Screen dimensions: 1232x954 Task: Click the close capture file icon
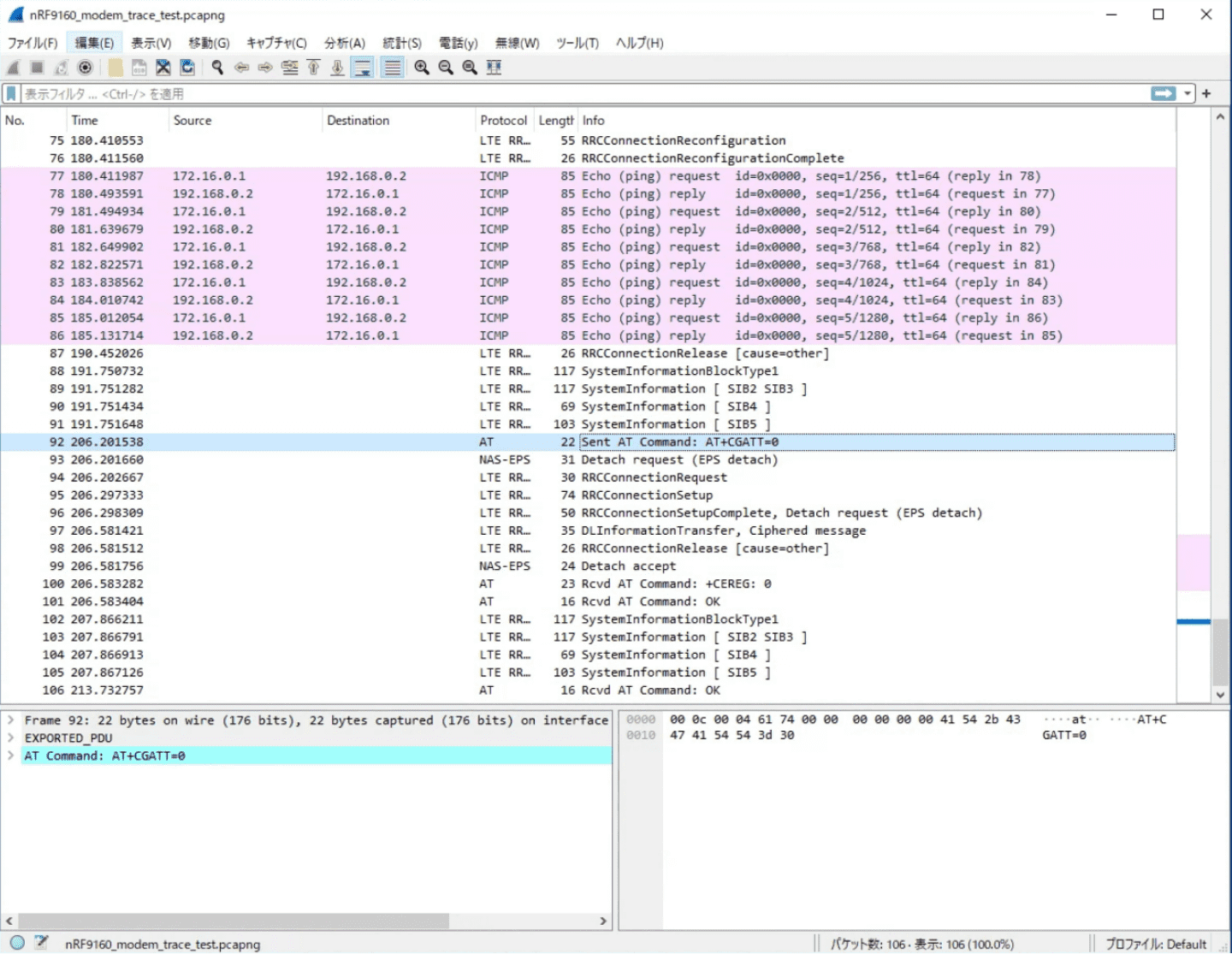coord(163,68)
